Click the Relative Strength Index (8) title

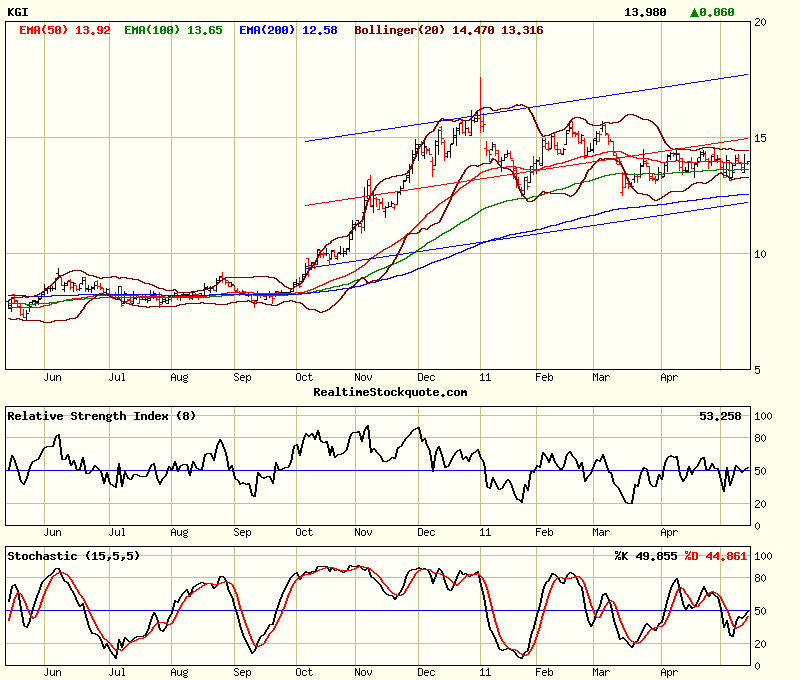[102, 416]
